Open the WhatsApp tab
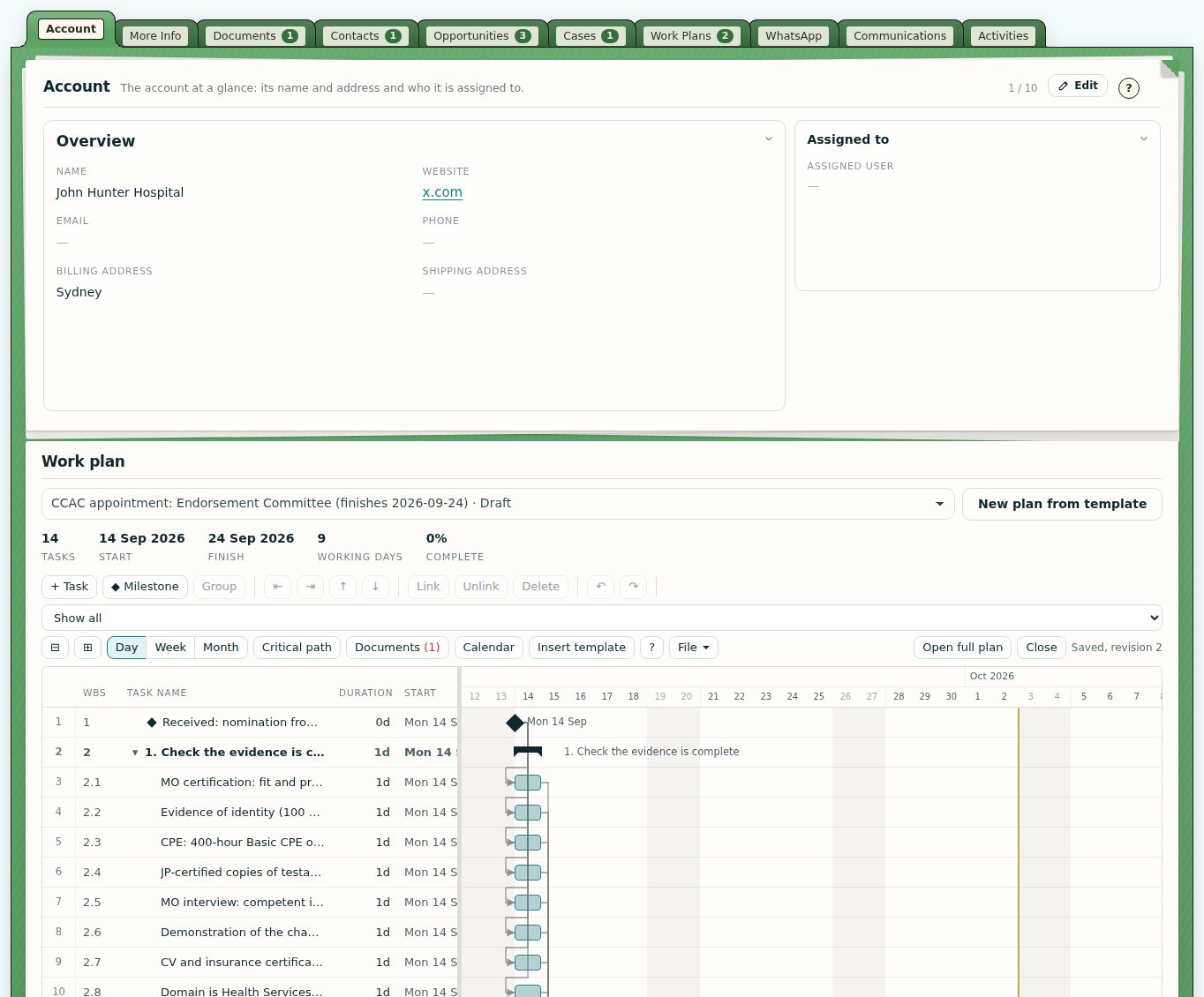 794,36
